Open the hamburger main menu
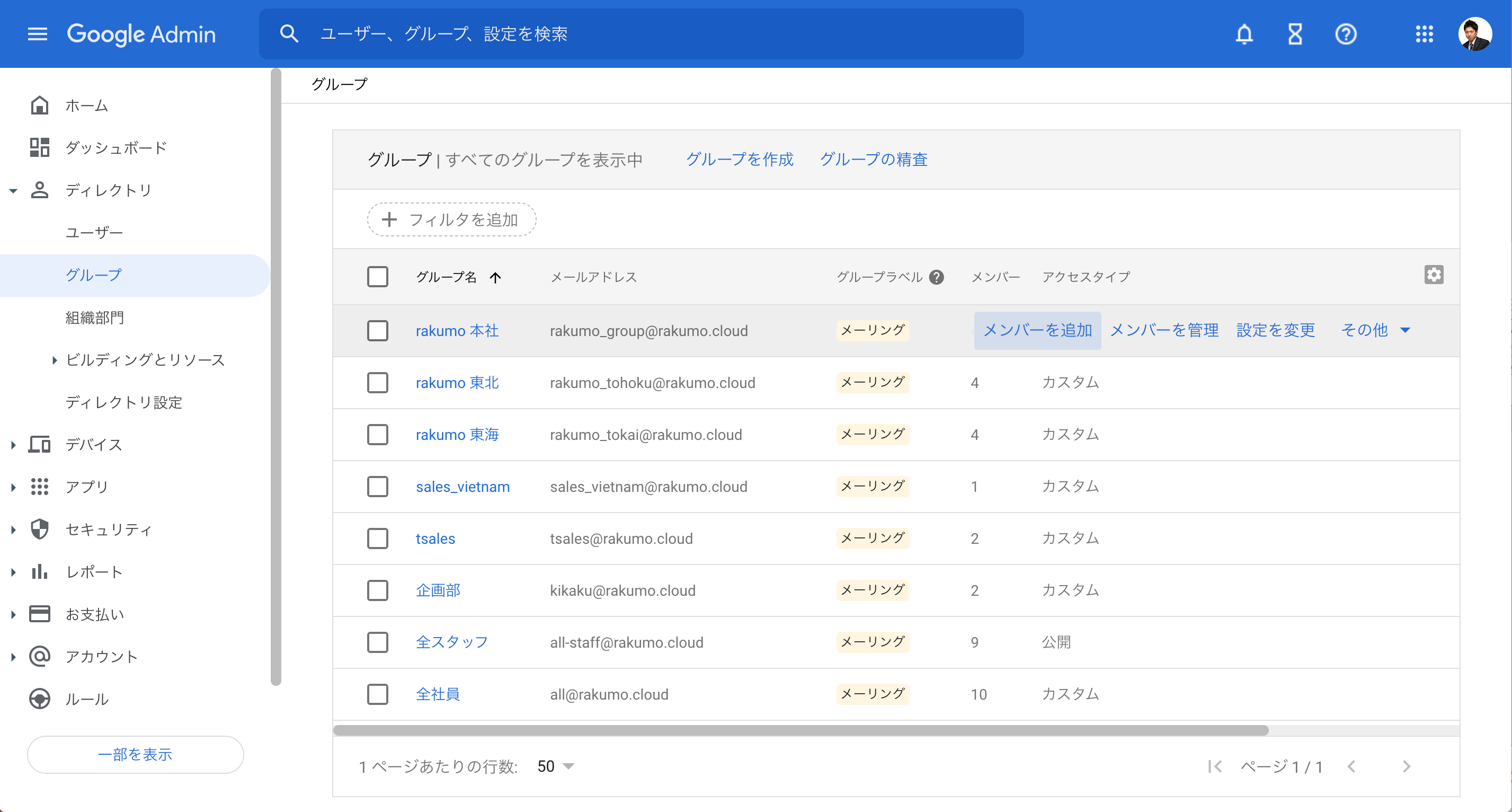 click(x=38, y=34)
